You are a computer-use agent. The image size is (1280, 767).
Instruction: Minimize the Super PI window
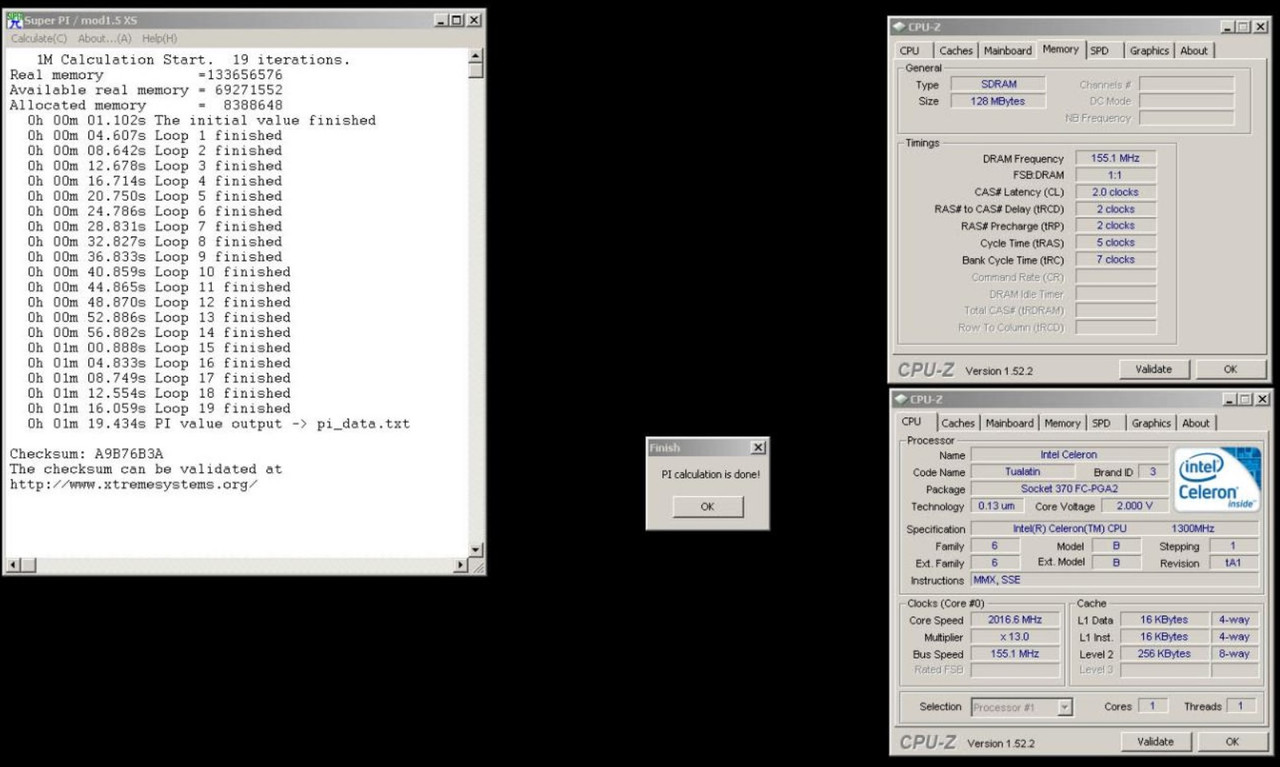[x=442, y=20]
